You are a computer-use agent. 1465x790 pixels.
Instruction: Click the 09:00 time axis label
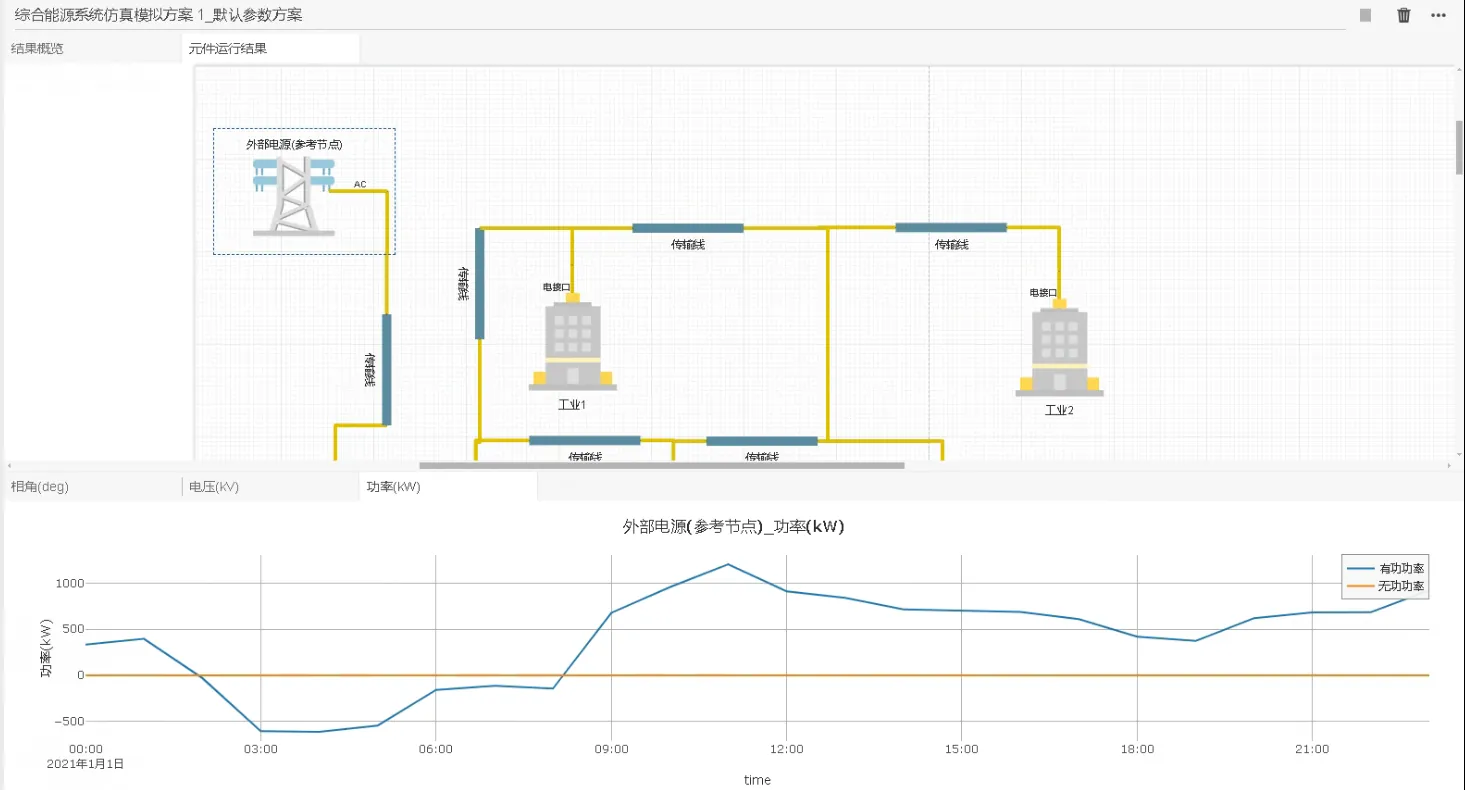pyautogui.click(x=611, y=749)
